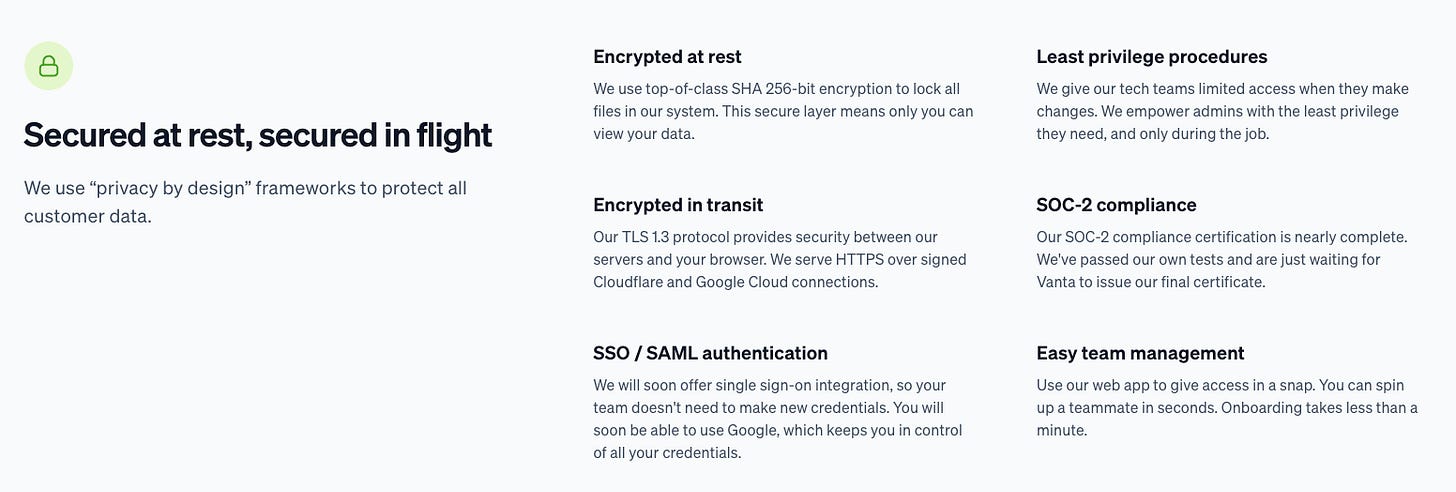Click the TLS 1.3 protocol description paragraph
Image resolution: width=1456 pixels, height=492 pixels.
[x=780, y=260]
